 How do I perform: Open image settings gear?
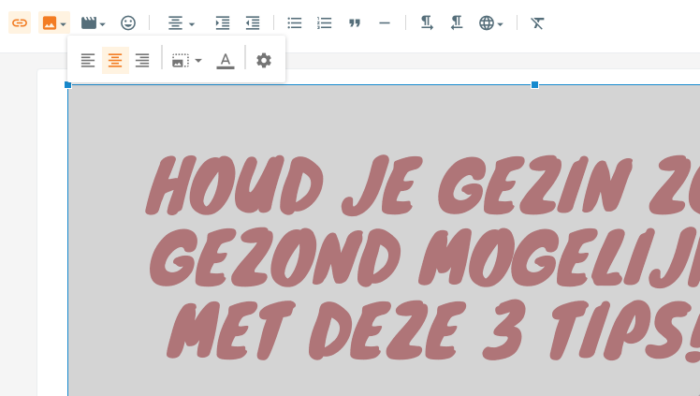pos(264,60)
